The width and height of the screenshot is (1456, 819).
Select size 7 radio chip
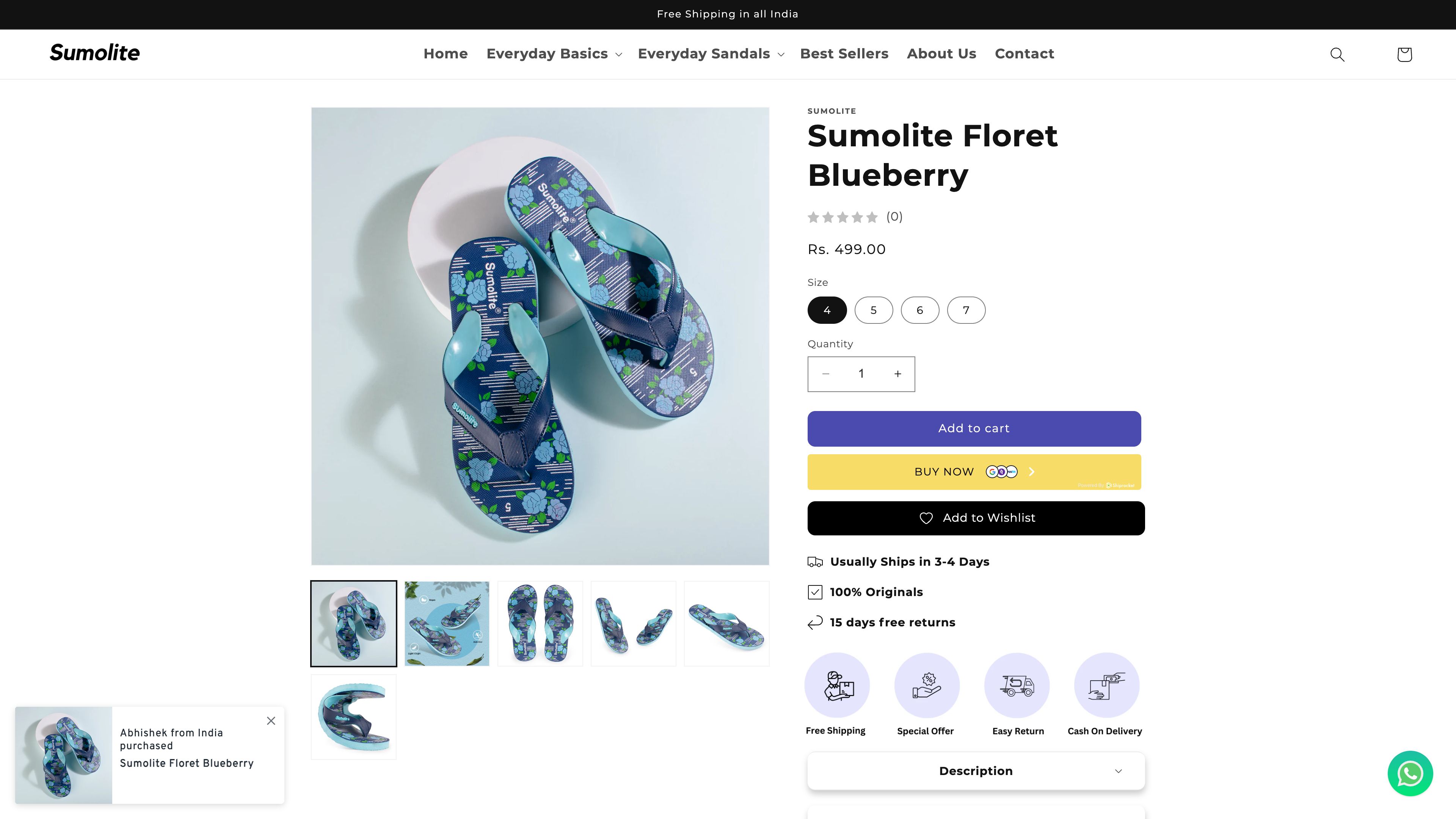966,310
